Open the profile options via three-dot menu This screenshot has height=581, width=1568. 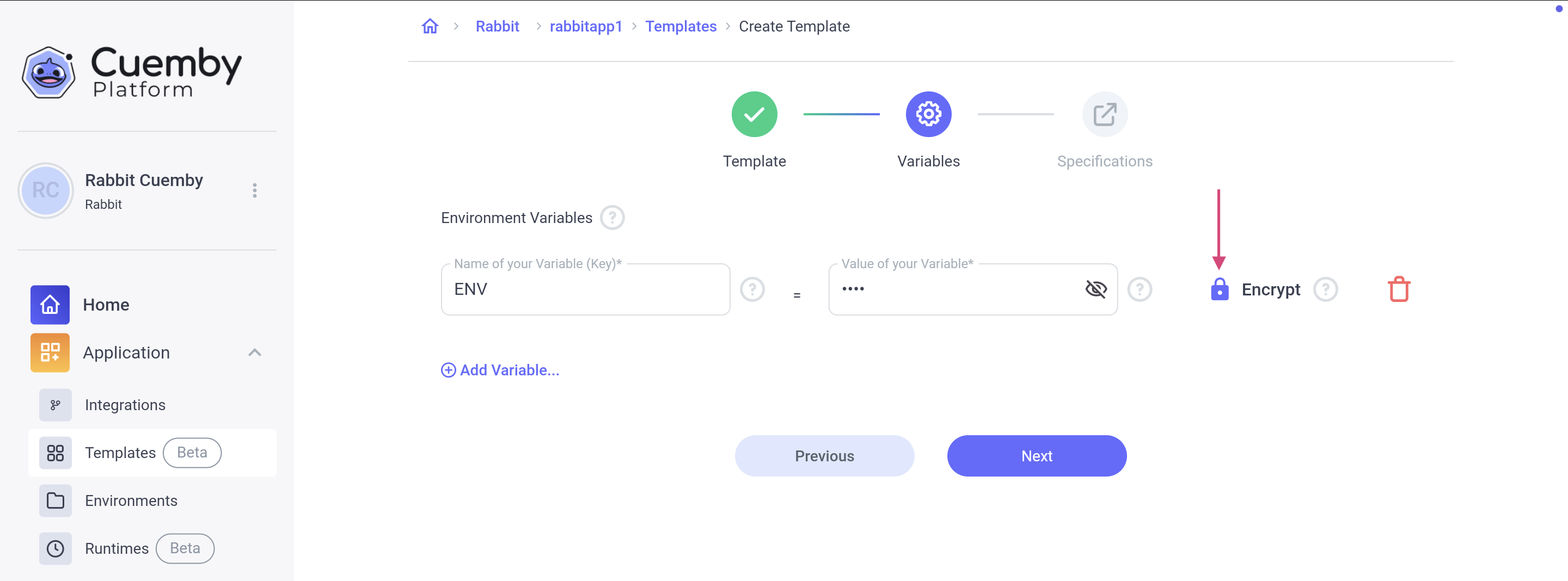(x=255, y=190)
